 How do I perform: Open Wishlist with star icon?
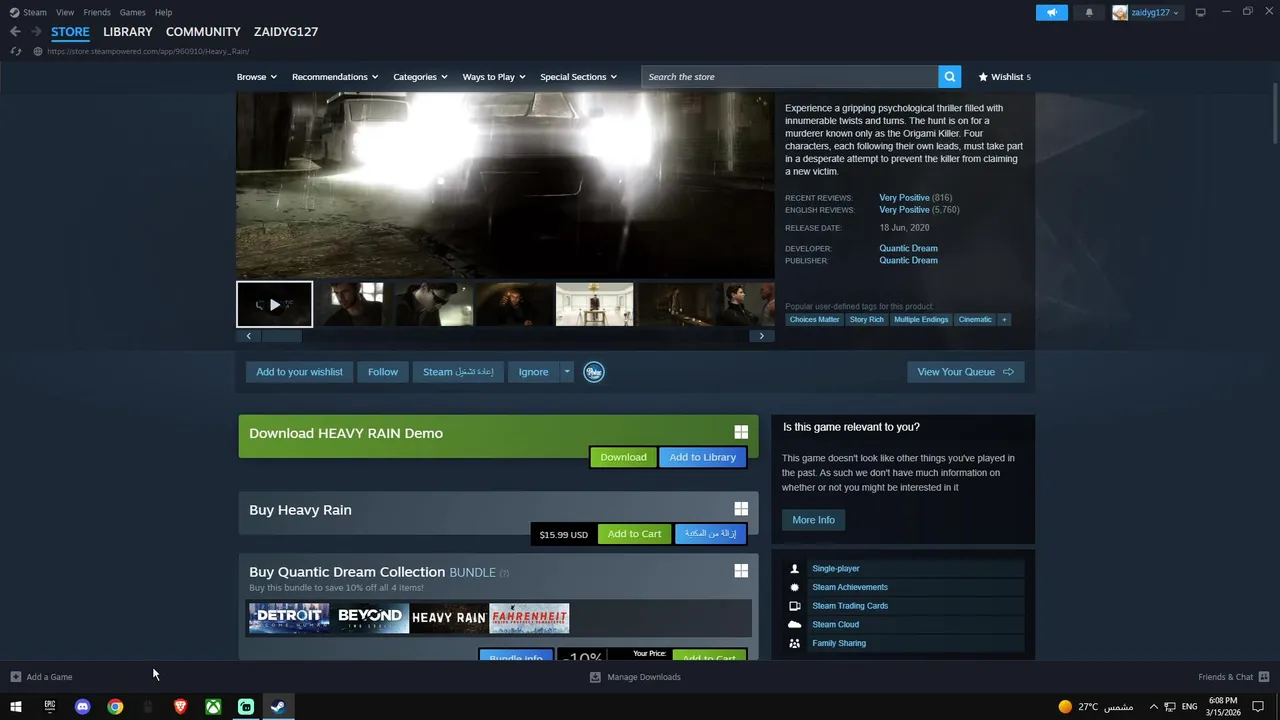(1004, 77)
